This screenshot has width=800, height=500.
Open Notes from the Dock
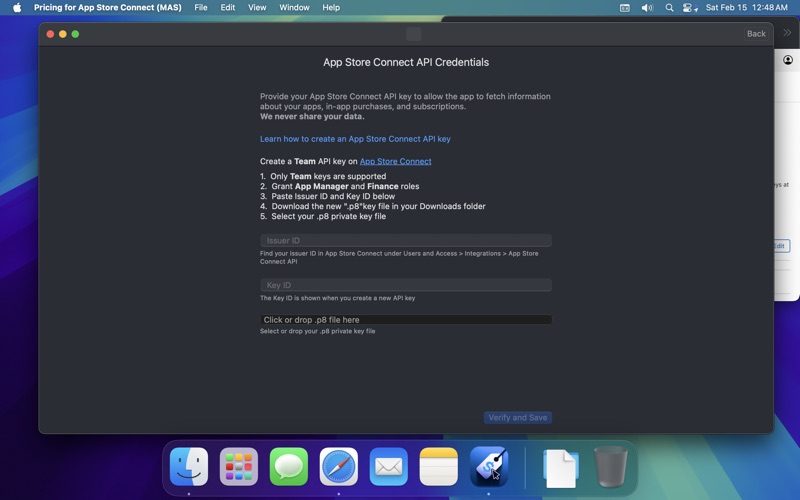point(439,467)
